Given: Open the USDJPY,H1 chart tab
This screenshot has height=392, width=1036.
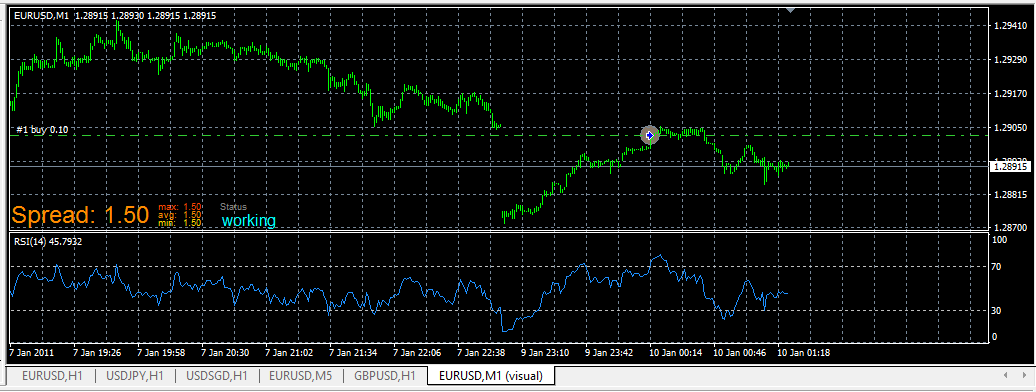Looking at the screenshot, I should (136, 375).
